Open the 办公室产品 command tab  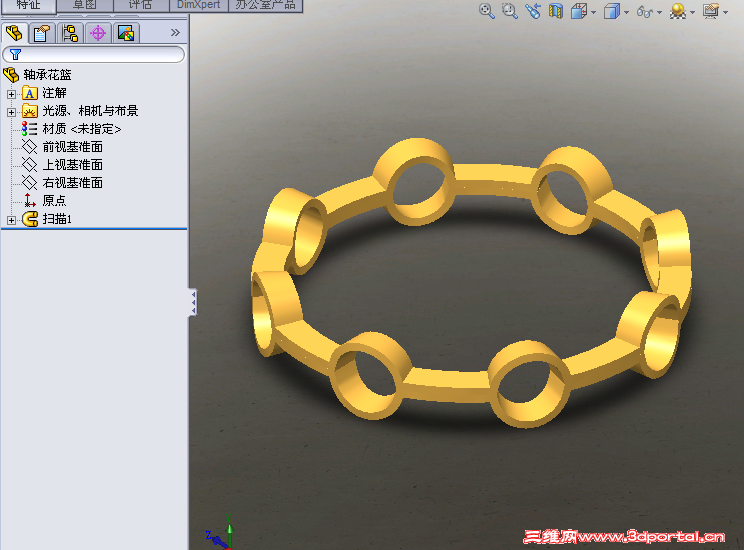pos(265,5)
